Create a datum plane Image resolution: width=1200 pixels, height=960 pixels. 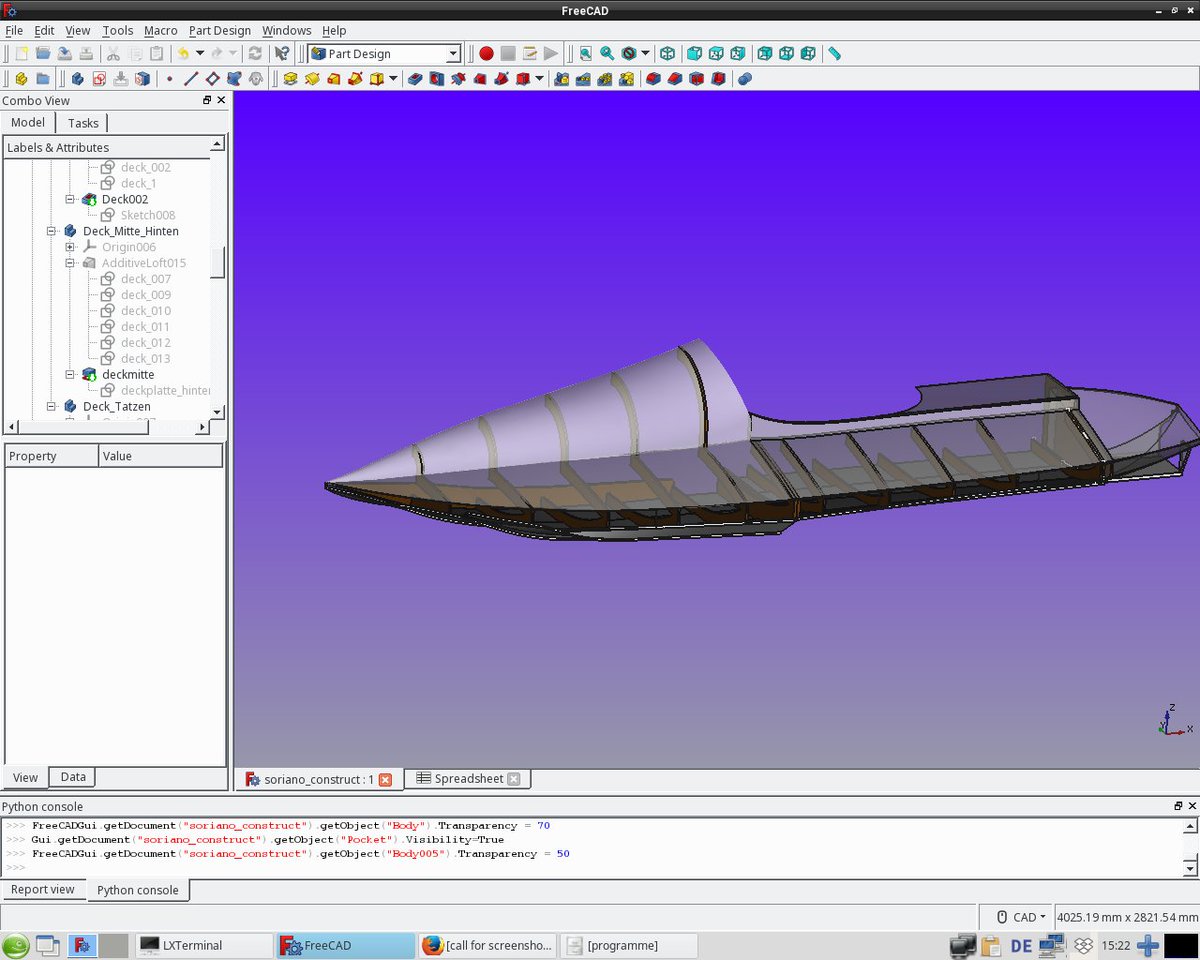(x=213, y=78)
